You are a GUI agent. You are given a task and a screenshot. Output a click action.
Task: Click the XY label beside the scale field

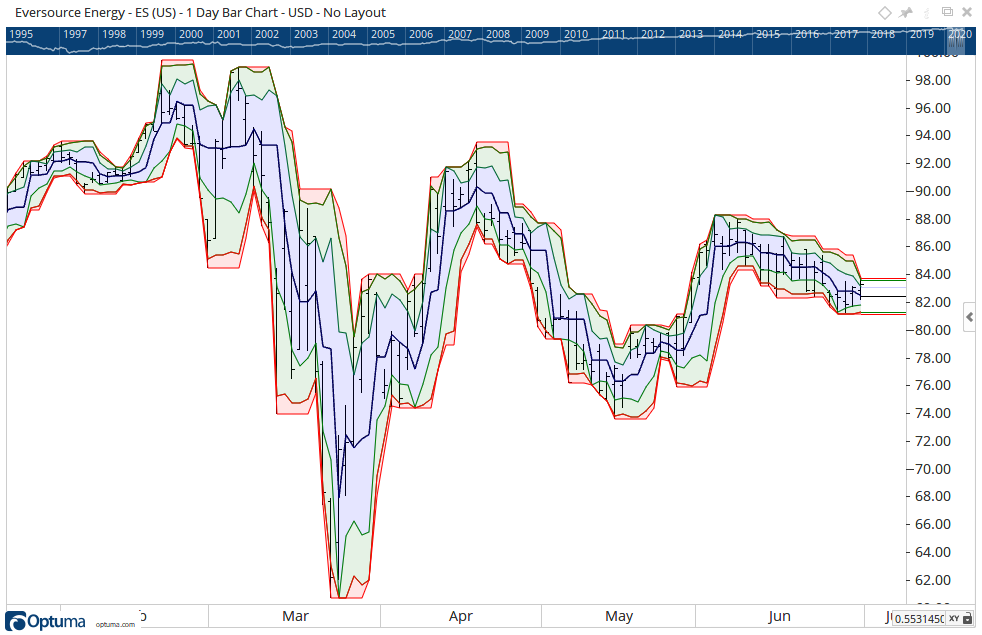[x=954, y=619]
